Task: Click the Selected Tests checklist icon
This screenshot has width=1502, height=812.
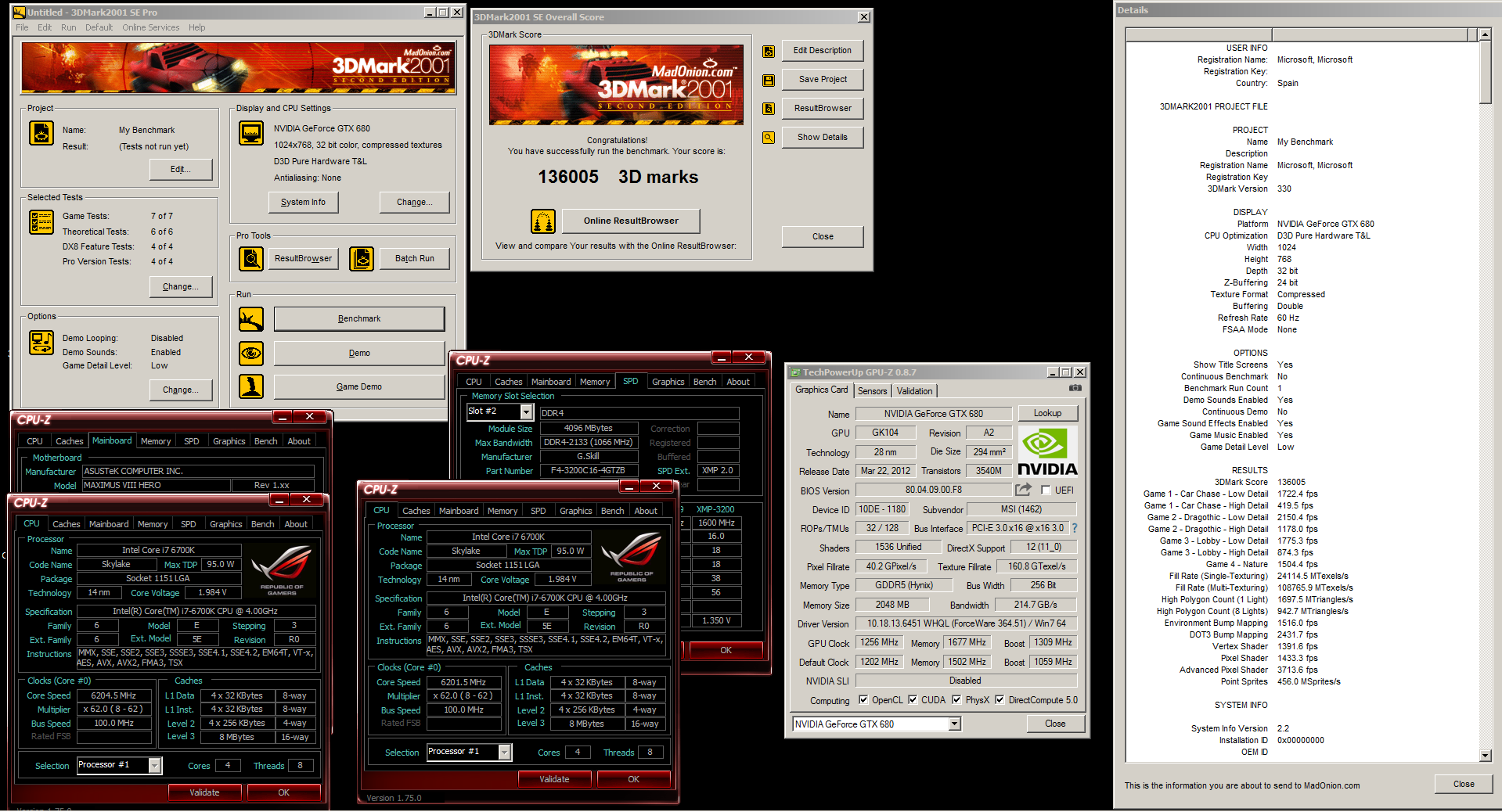Action: click(41, 222)
